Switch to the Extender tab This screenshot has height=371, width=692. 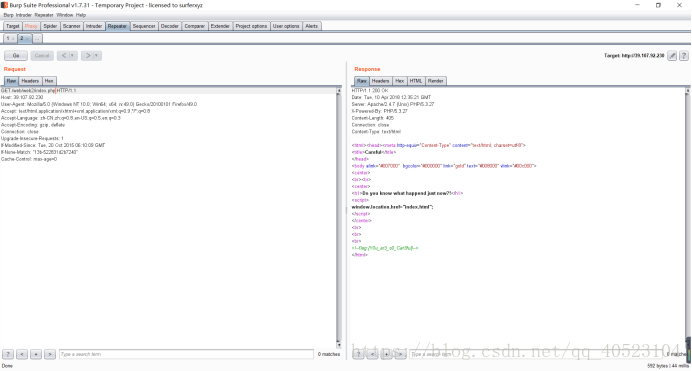(220, 26)
